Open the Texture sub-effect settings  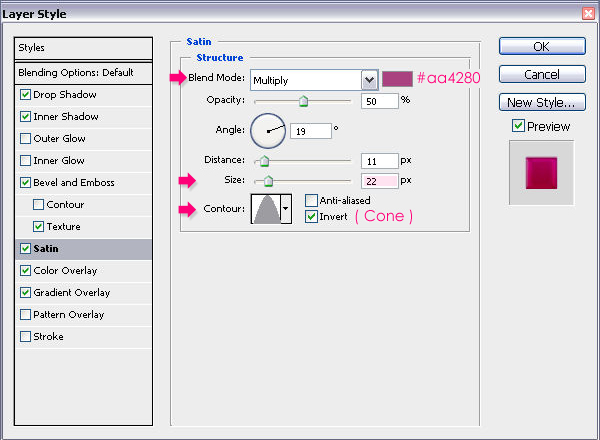coord(64,227)
